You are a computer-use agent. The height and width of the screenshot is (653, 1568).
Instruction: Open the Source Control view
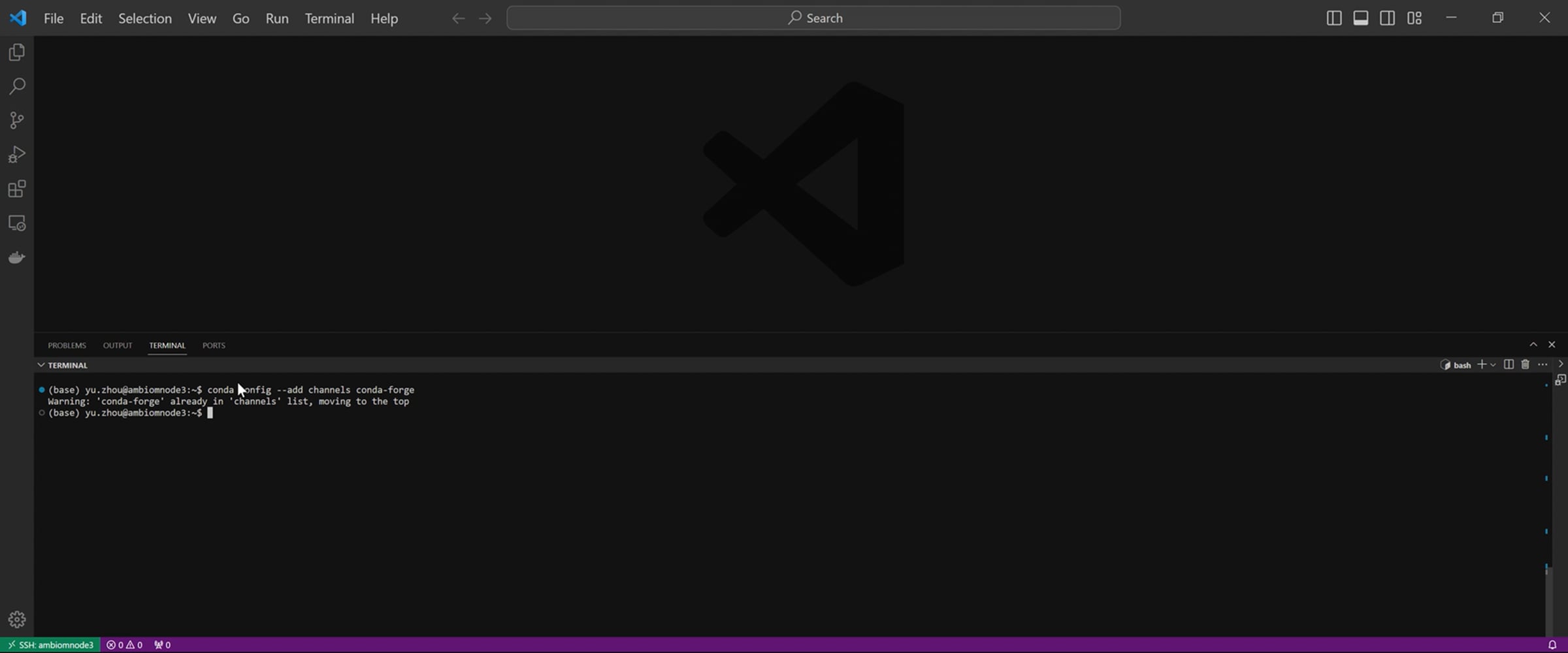click(17, 120)
